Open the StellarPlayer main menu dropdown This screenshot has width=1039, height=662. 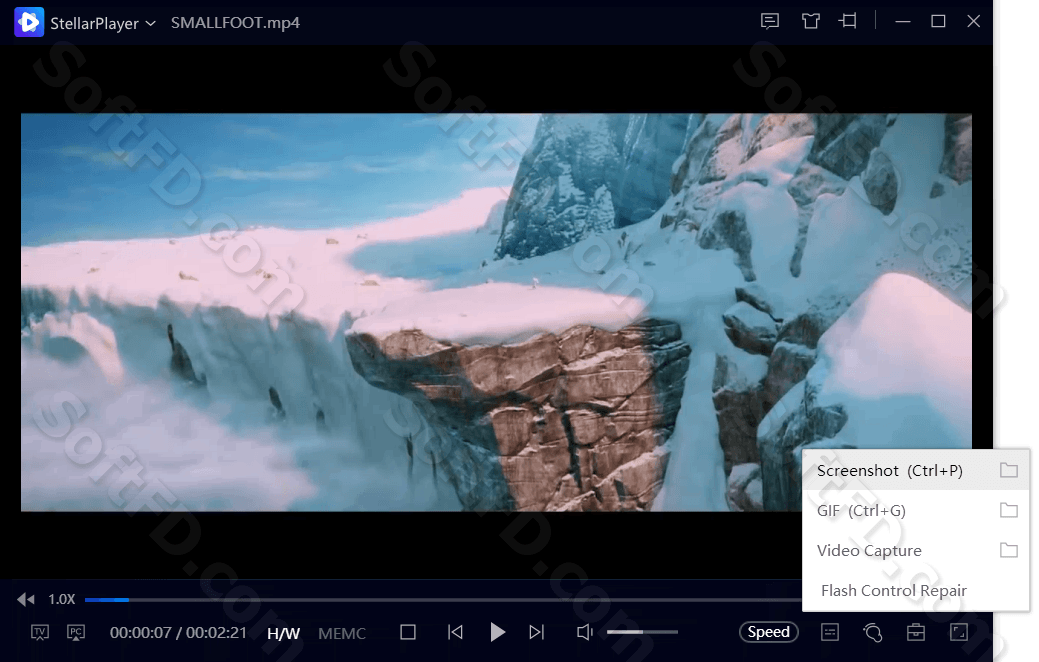click(103, 23)
